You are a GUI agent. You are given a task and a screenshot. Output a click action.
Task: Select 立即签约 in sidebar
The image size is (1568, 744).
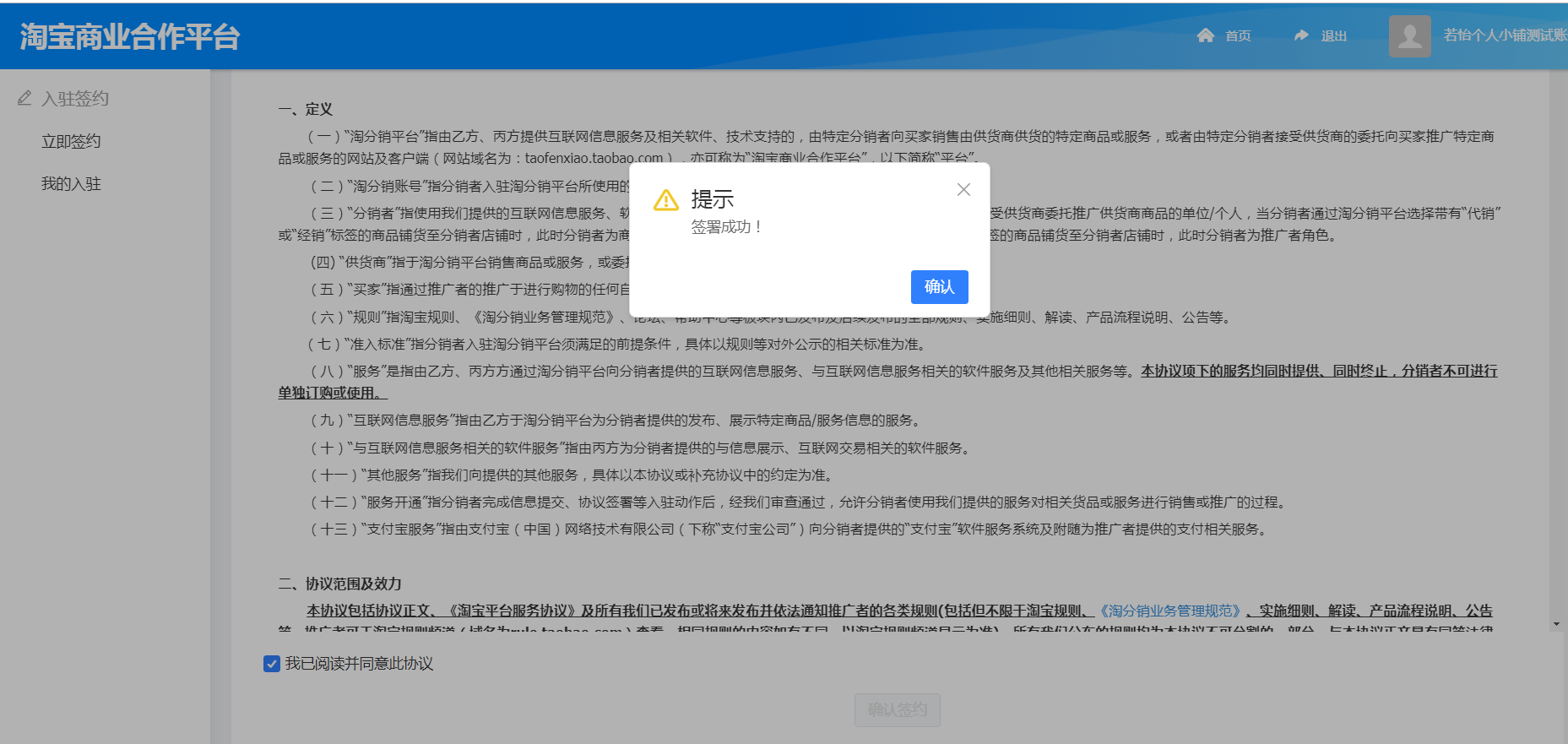pos(71,141)
